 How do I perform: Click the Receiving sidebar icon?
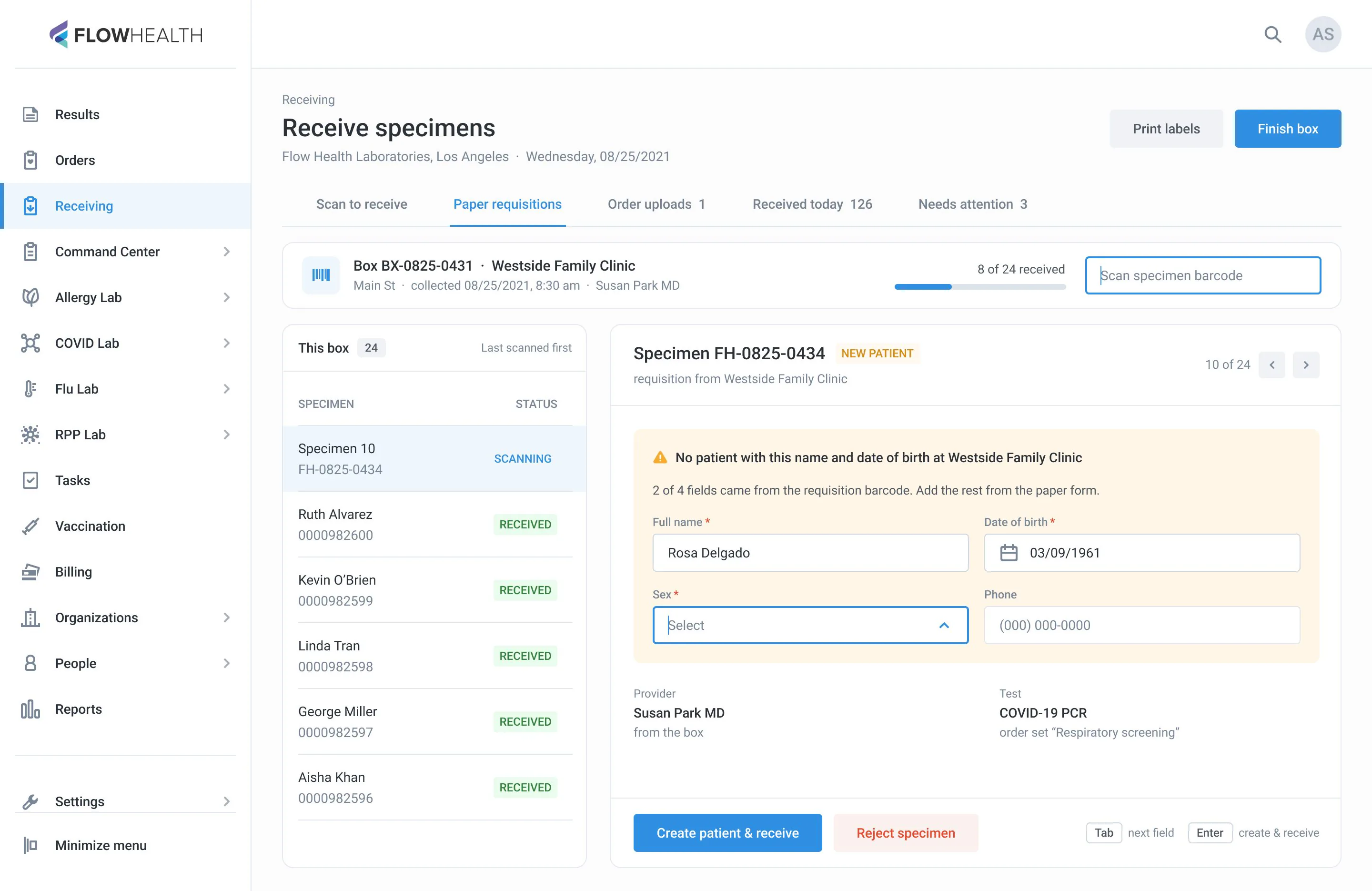[x=30, y=206]
